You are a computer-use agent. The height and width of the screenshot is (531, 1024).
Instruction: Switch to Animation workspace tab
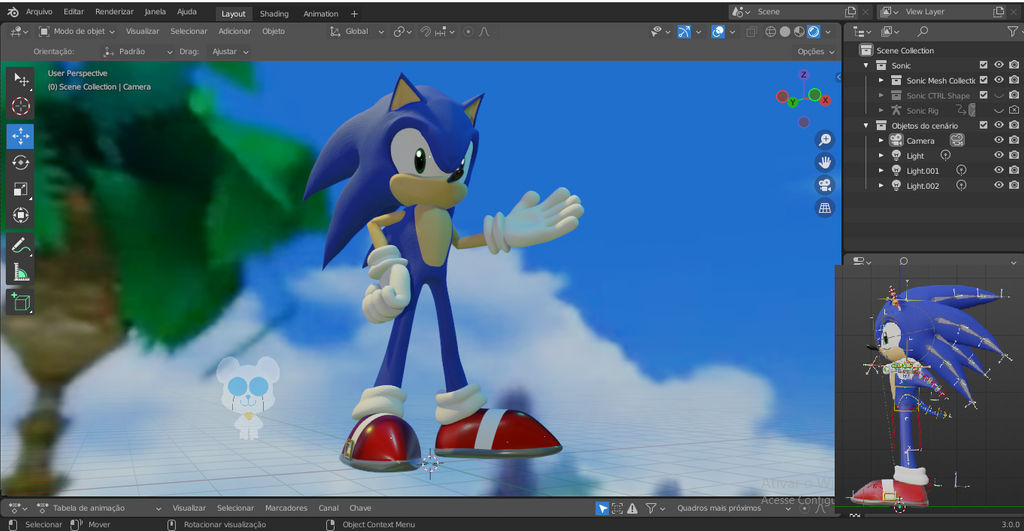tap(321, 14)
